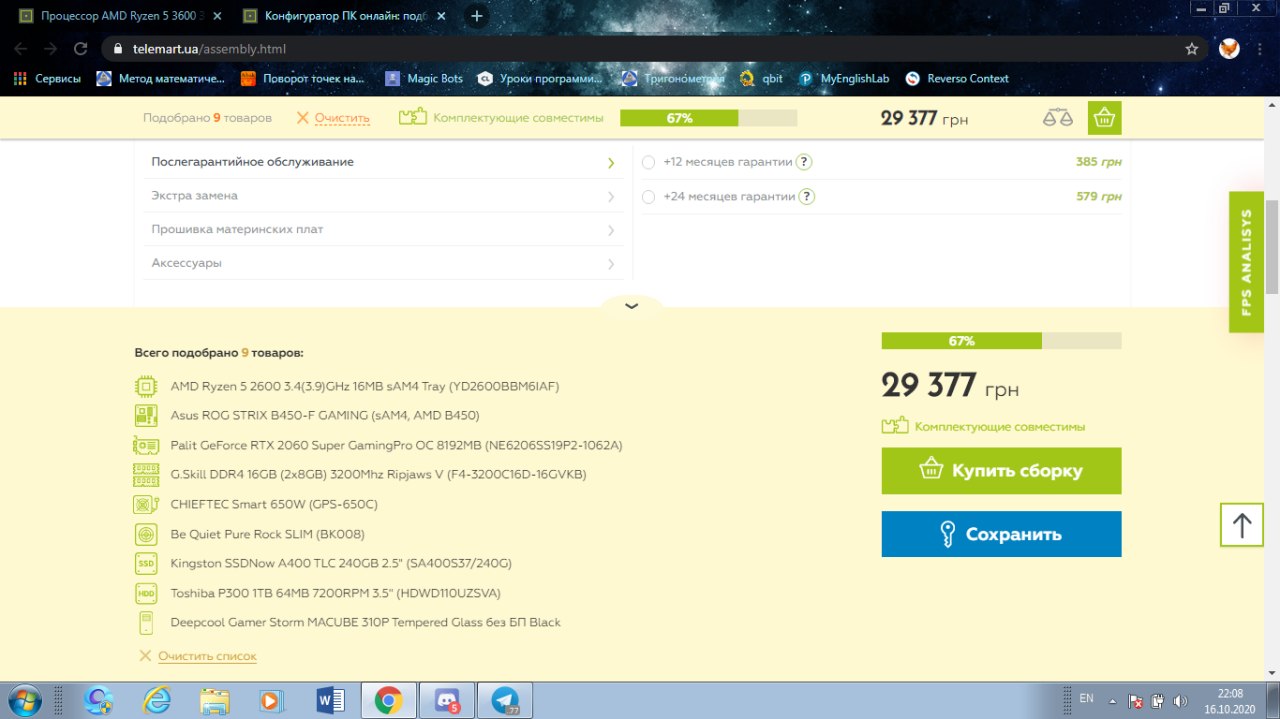1280x719 pixels.
Task: Click the Очистить link in top bar
Action: (342, 118)
